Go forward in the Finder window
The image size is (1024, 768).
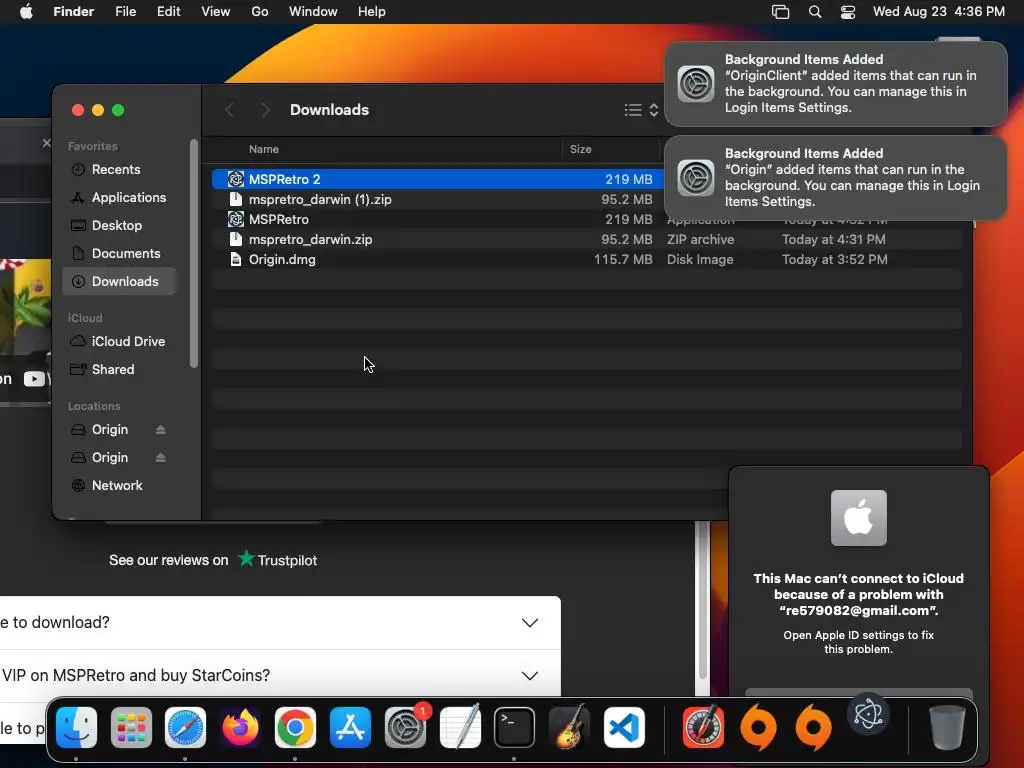click(265, 110)
